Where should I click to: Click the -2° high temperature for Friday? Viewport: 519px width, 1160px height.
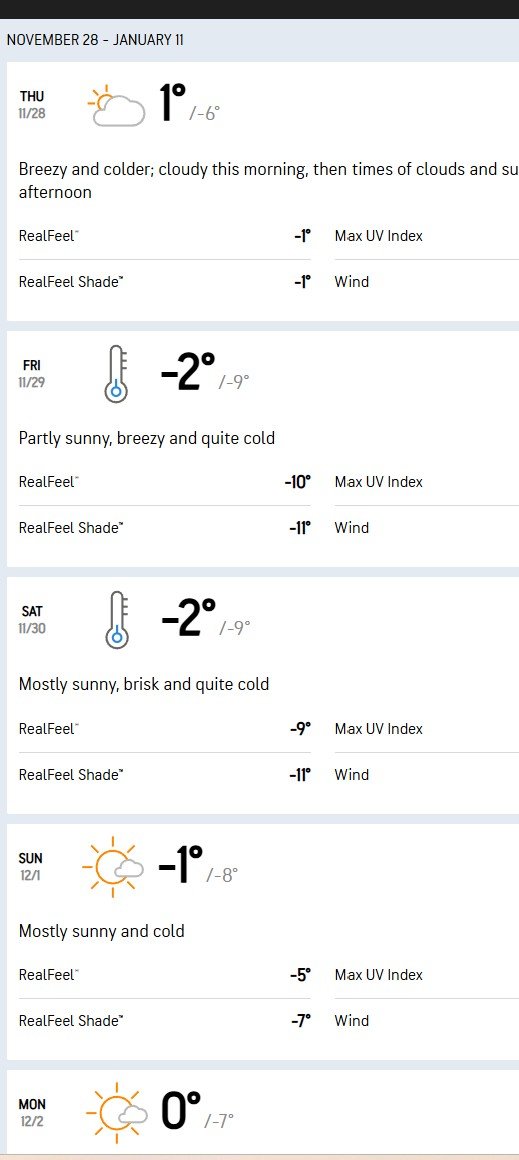click(x=189, y=373)
